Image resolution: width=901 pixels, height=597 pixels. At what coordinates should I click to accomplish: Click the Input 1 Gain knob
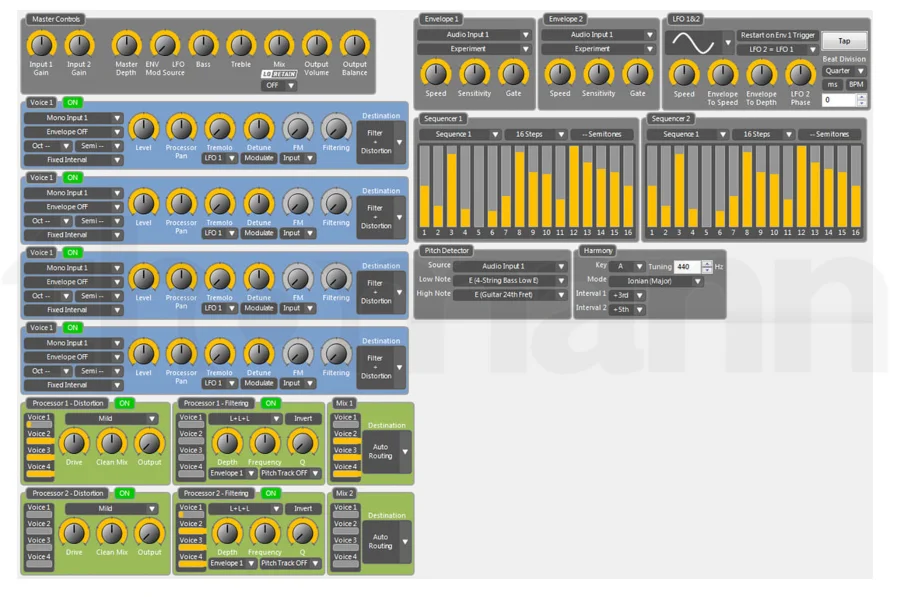(41, 44)
